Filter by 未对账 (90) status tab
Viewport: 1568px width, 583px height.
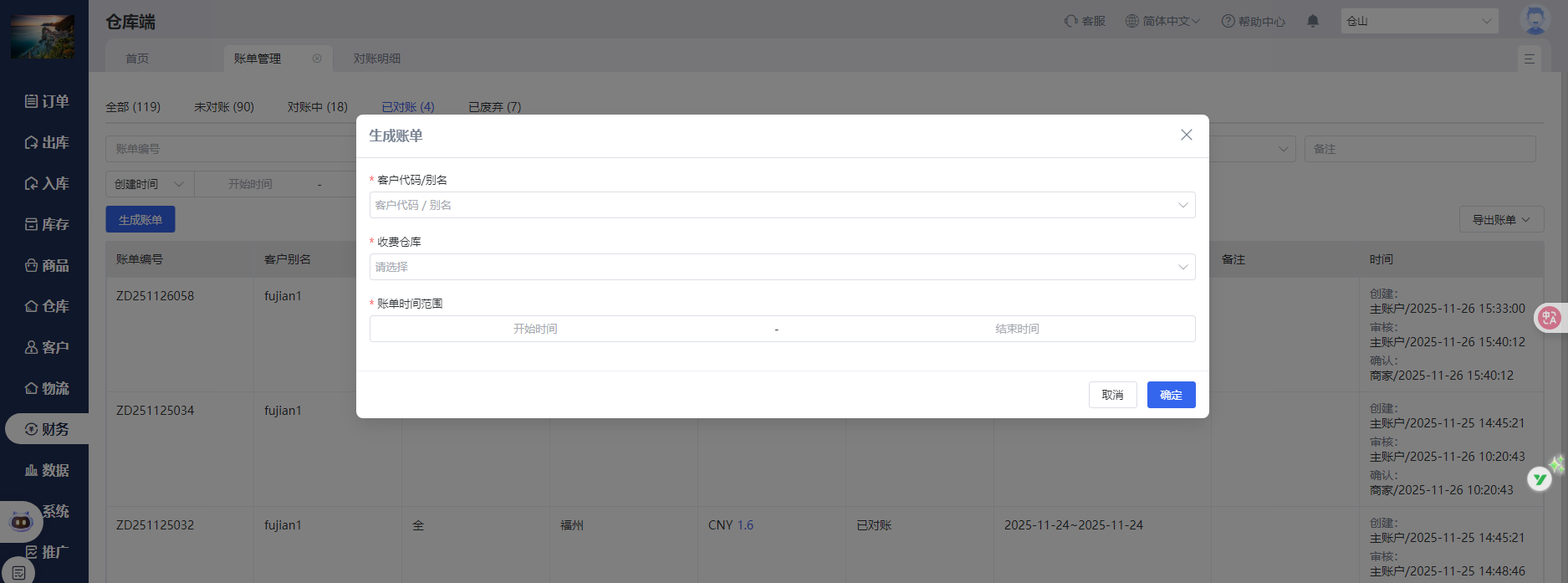point(224,107)
